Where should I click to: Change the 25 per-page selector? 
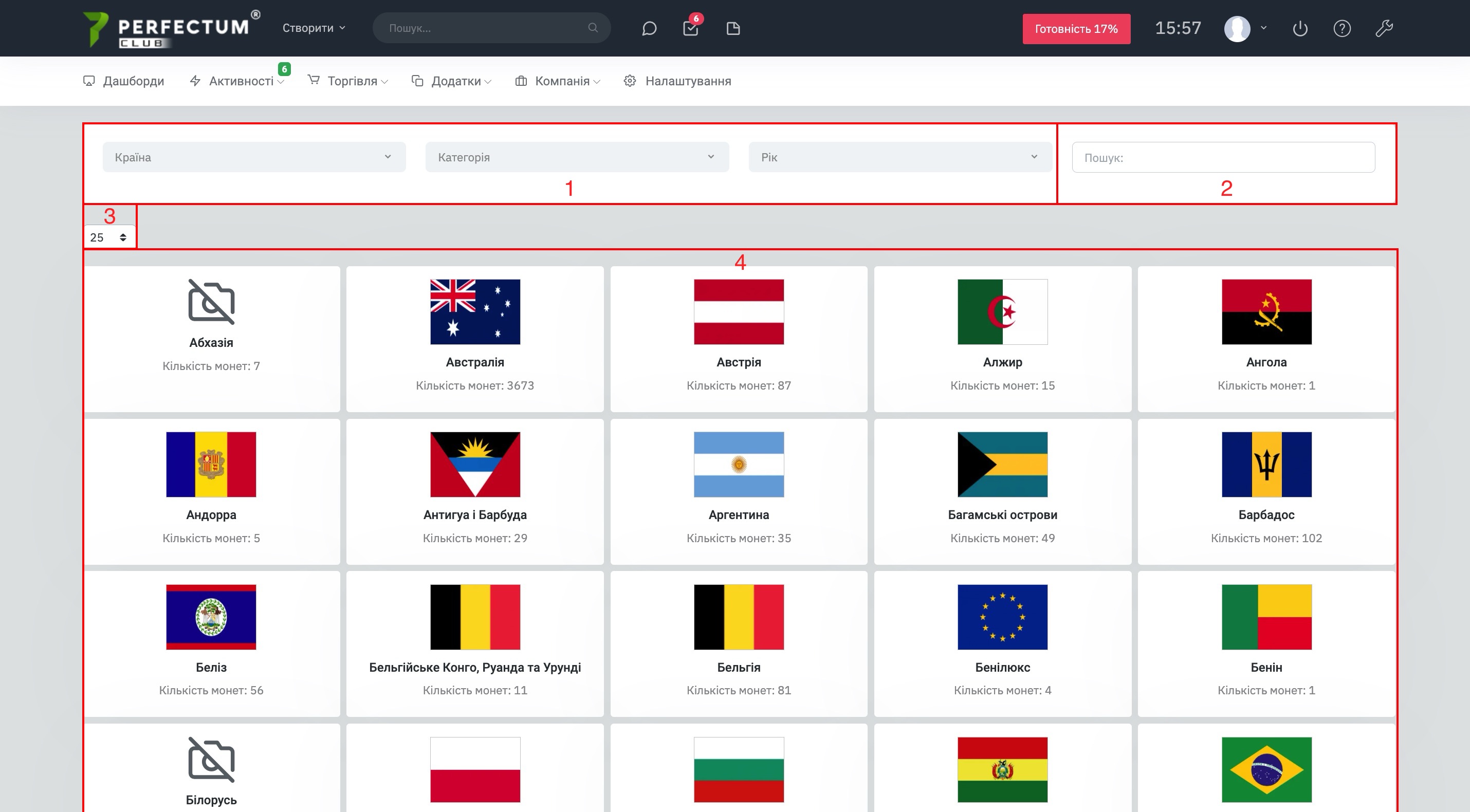click(108, 237)
